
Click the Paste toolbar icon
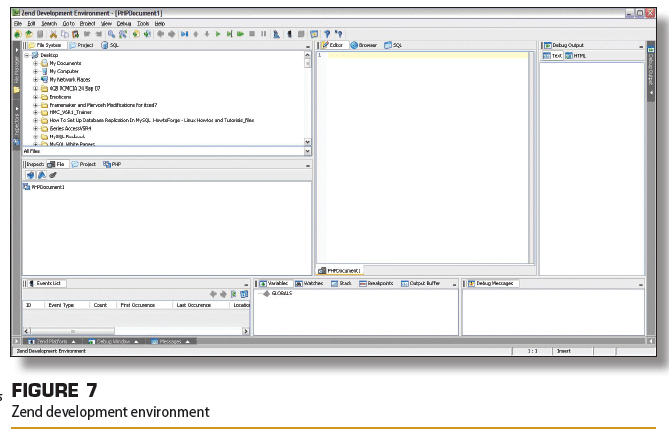coord(76,34)
